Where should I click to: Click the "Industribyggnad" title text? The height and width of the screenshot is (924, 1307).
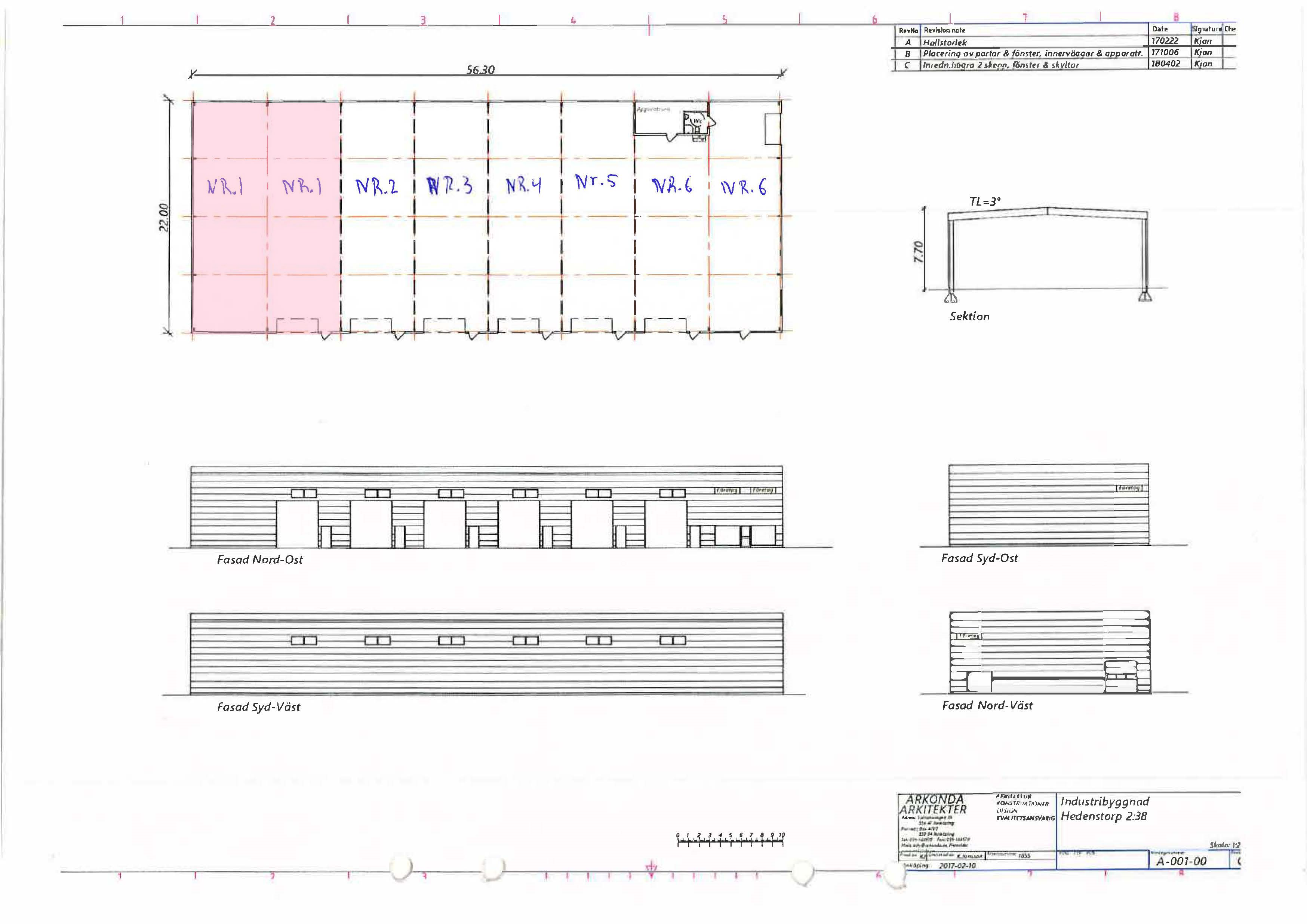pyautogui.click(x=1105, y=802)
